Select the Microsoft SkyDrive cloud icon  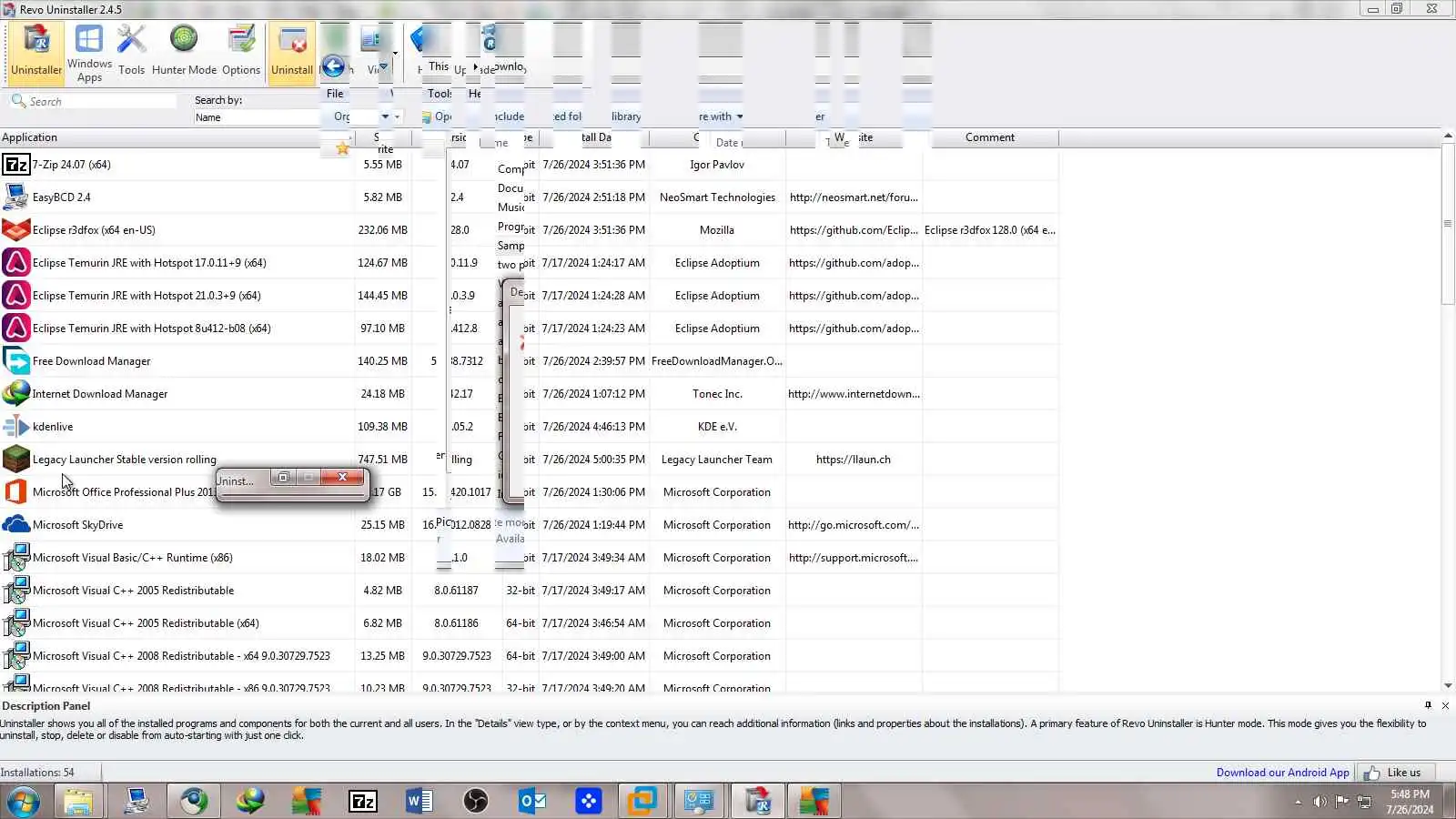tap(16, 525)
